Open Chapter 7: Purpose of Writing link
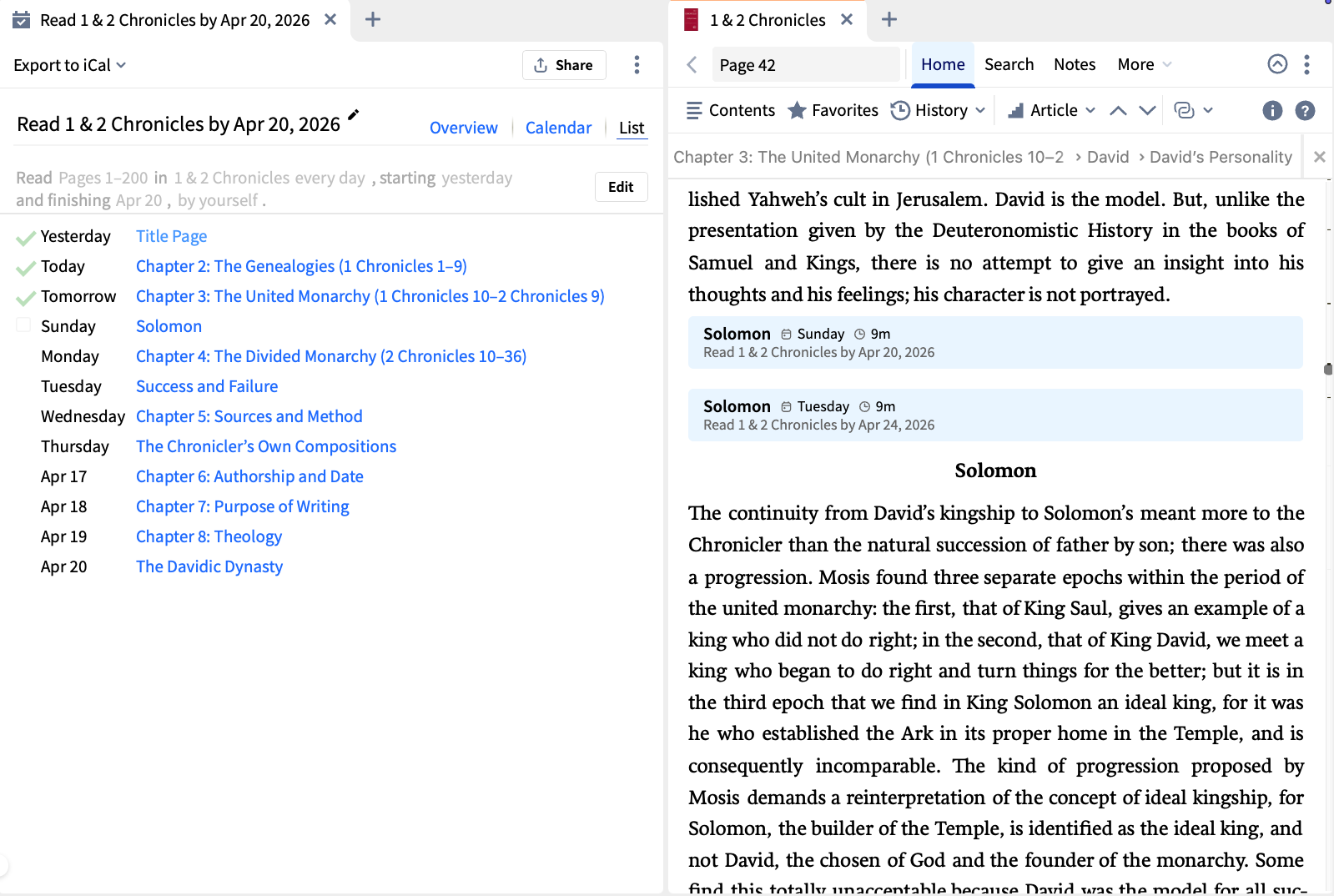This screenshot has height=896, width=1334. (x=243, y=506)
